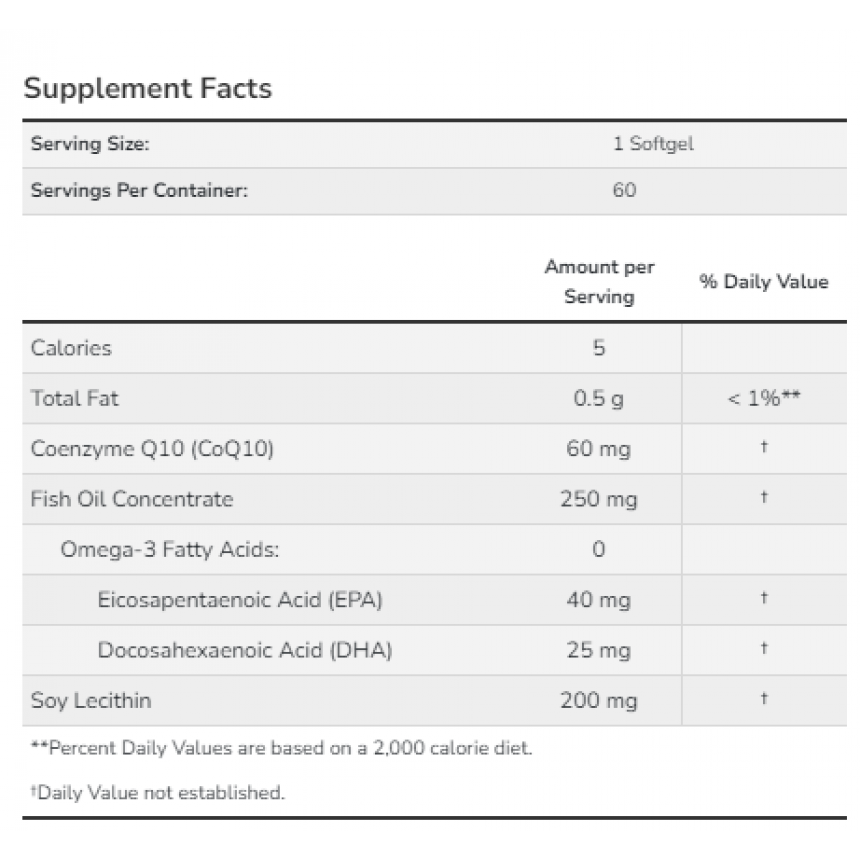Click the Eicosapentaenoic Acid (EPA) label
860x860 pixels.
click(240, 600)
